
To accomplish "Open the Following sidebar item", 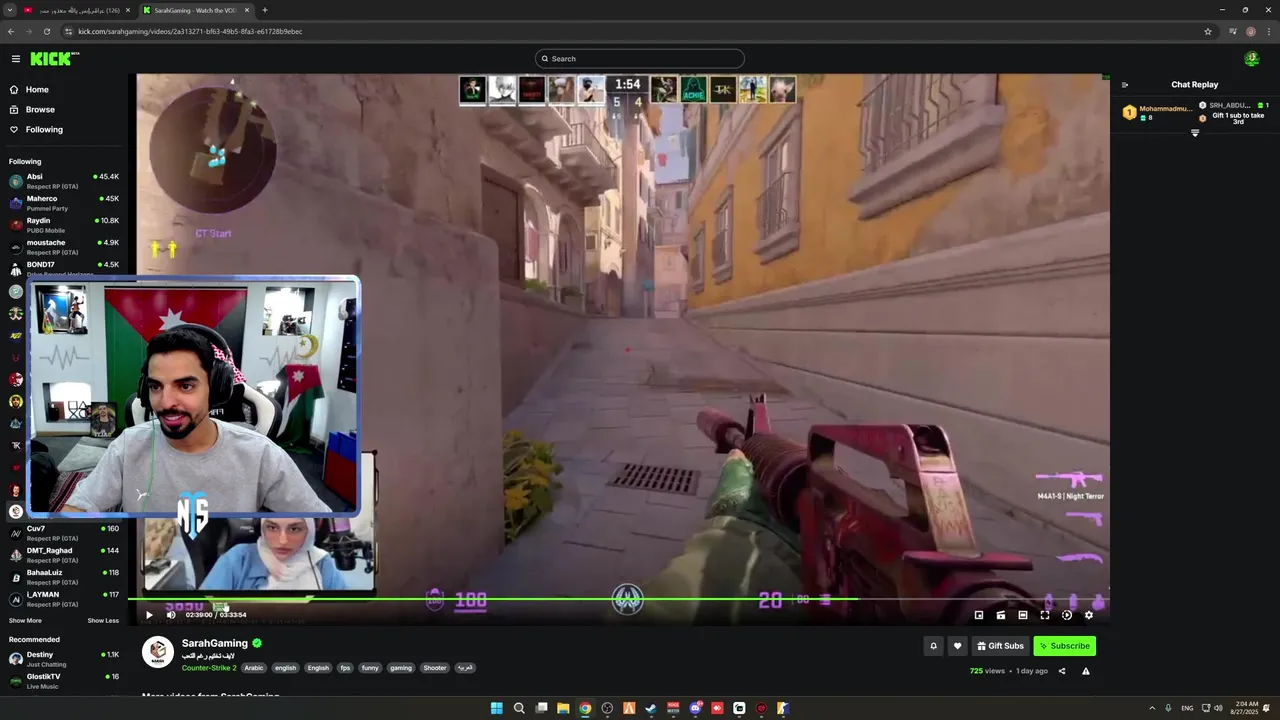I will (x=64, y=130).
